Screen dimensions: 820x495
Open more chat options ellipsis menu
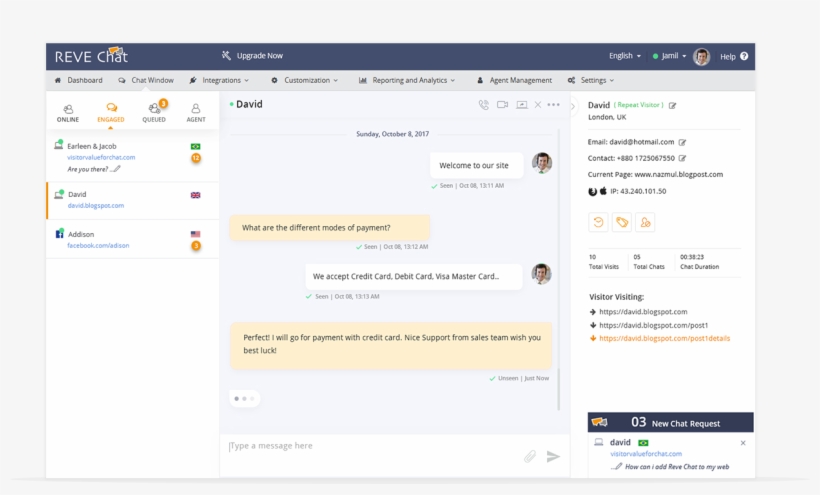[553, 105]
